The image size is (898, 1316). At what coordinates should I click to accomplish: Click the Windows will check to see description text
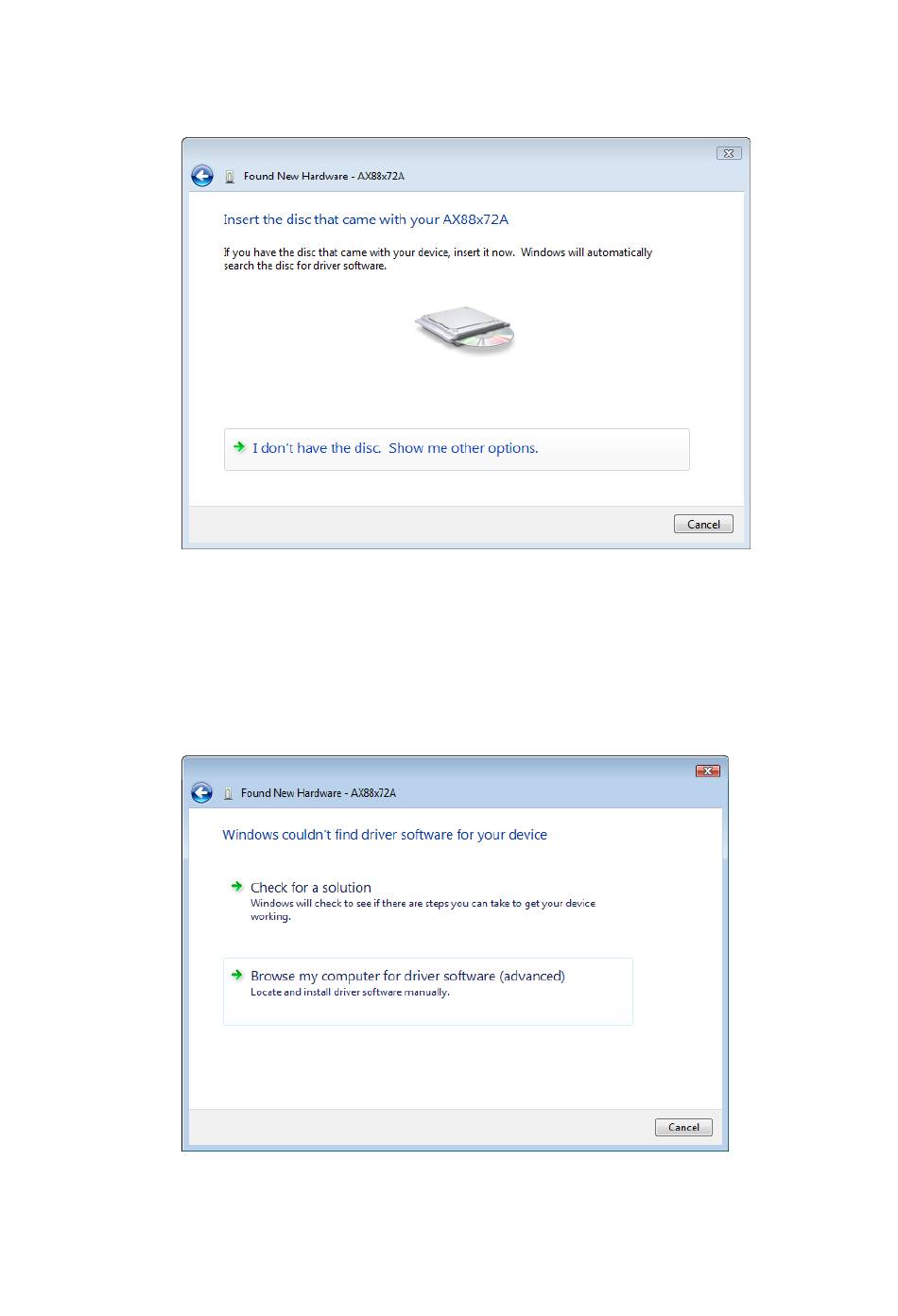[x=423, y=909]
